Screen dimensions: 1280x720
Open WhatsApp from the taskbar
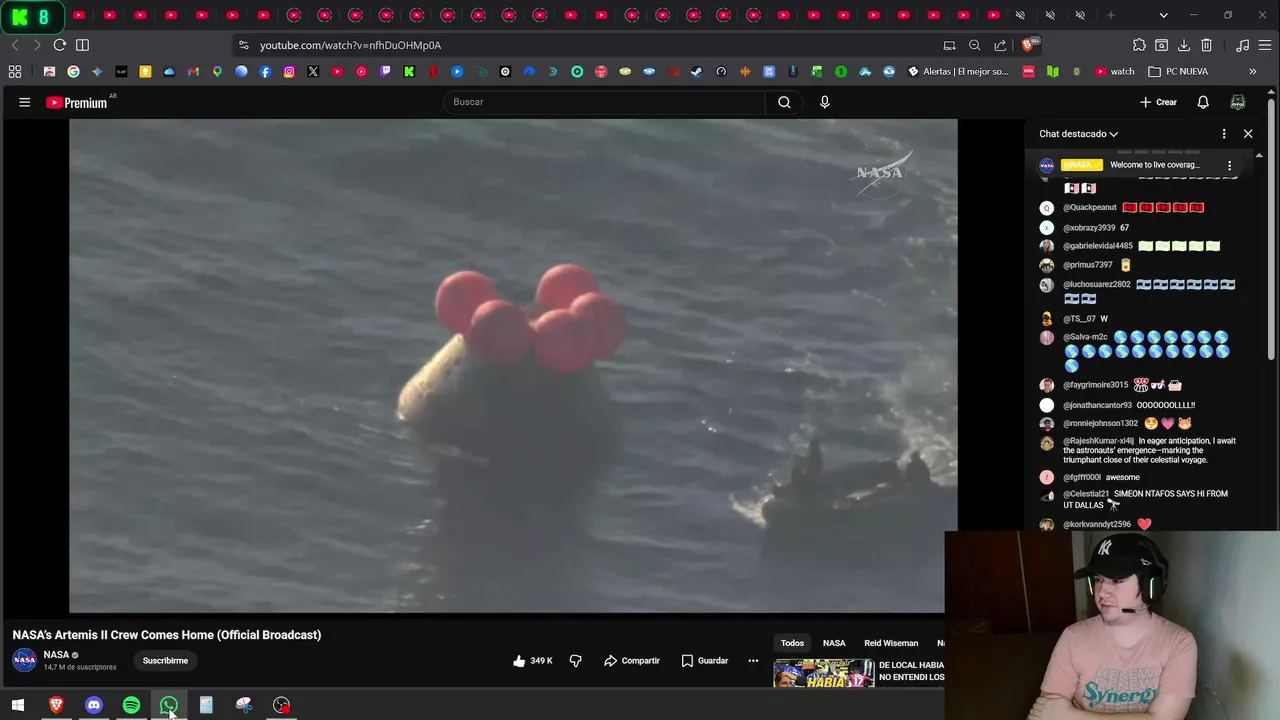tap(169, 705)
